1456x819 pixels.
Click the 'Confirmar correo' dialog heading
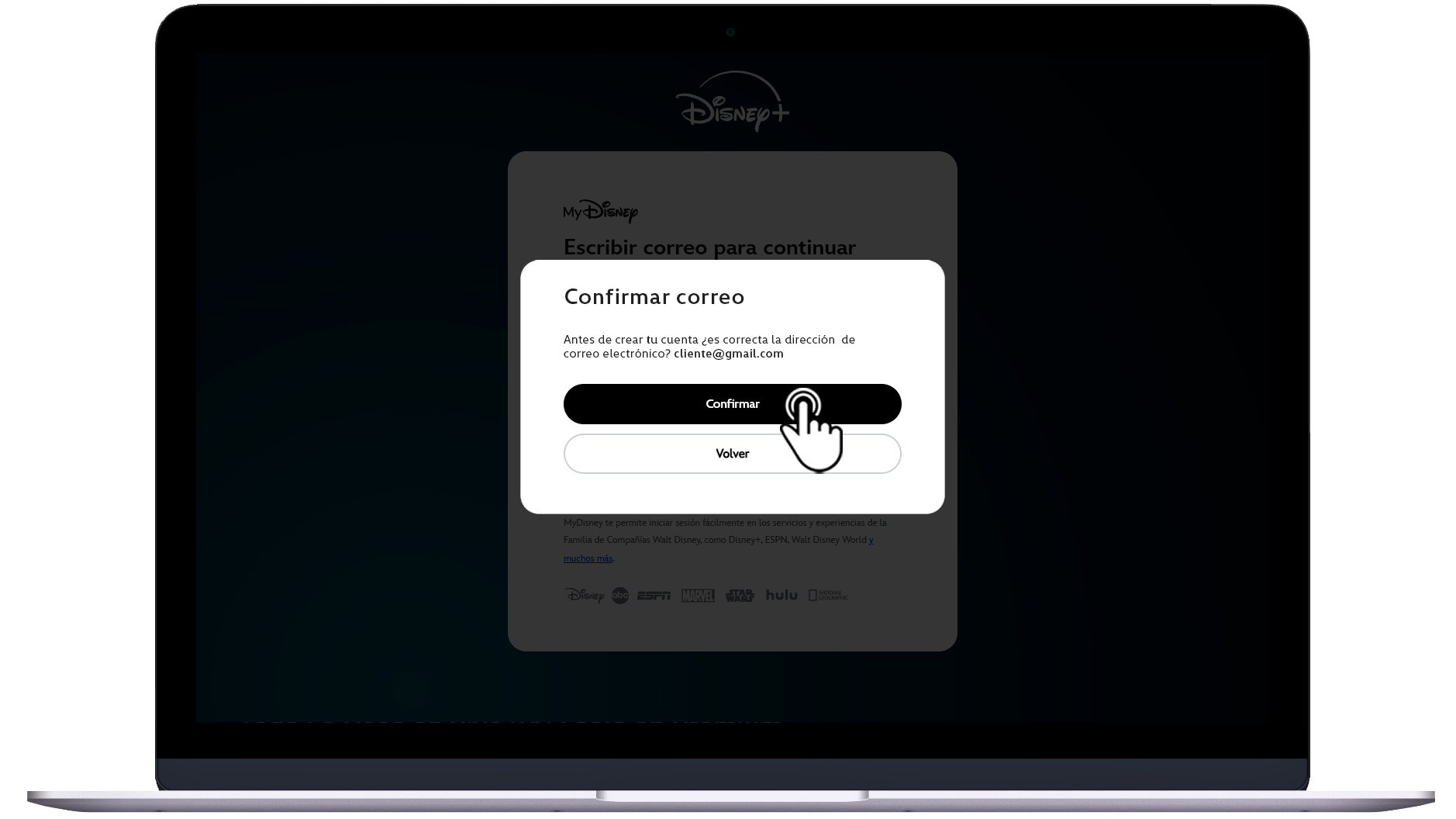[654, 297]
